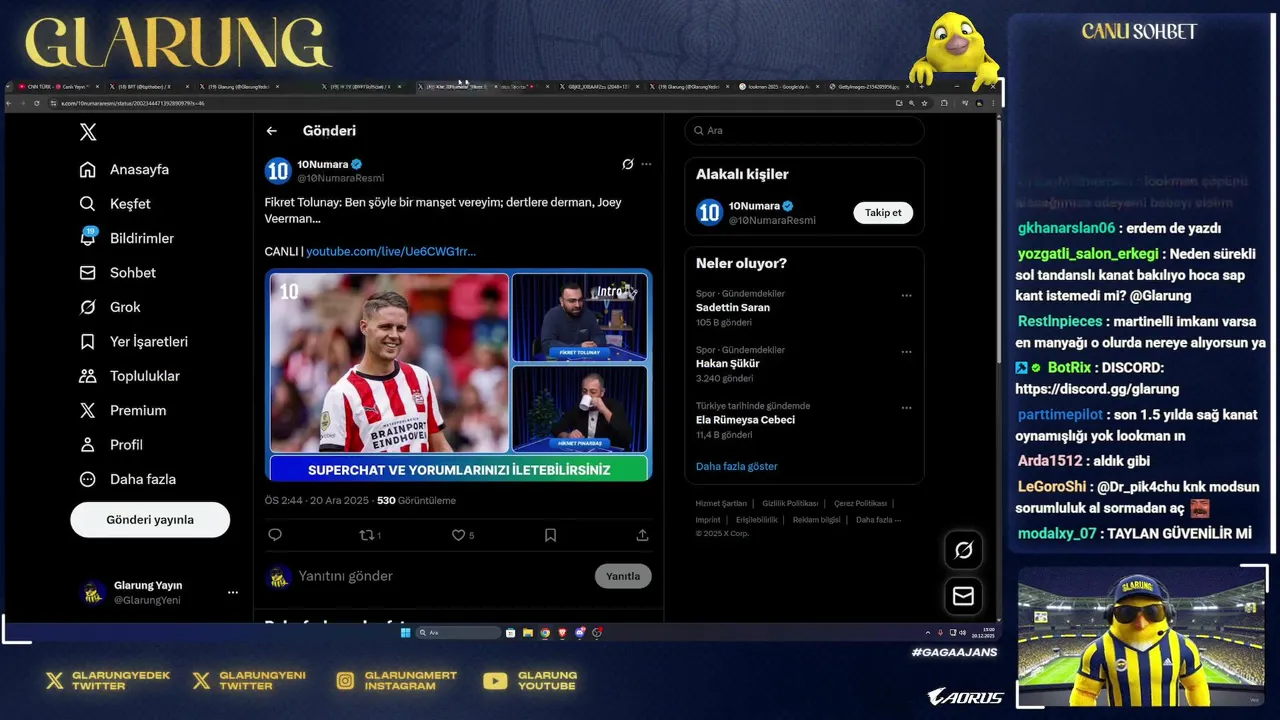Click the Yanıtını gönder reply field
The image size is (1280, 720).
pos(346,576)
